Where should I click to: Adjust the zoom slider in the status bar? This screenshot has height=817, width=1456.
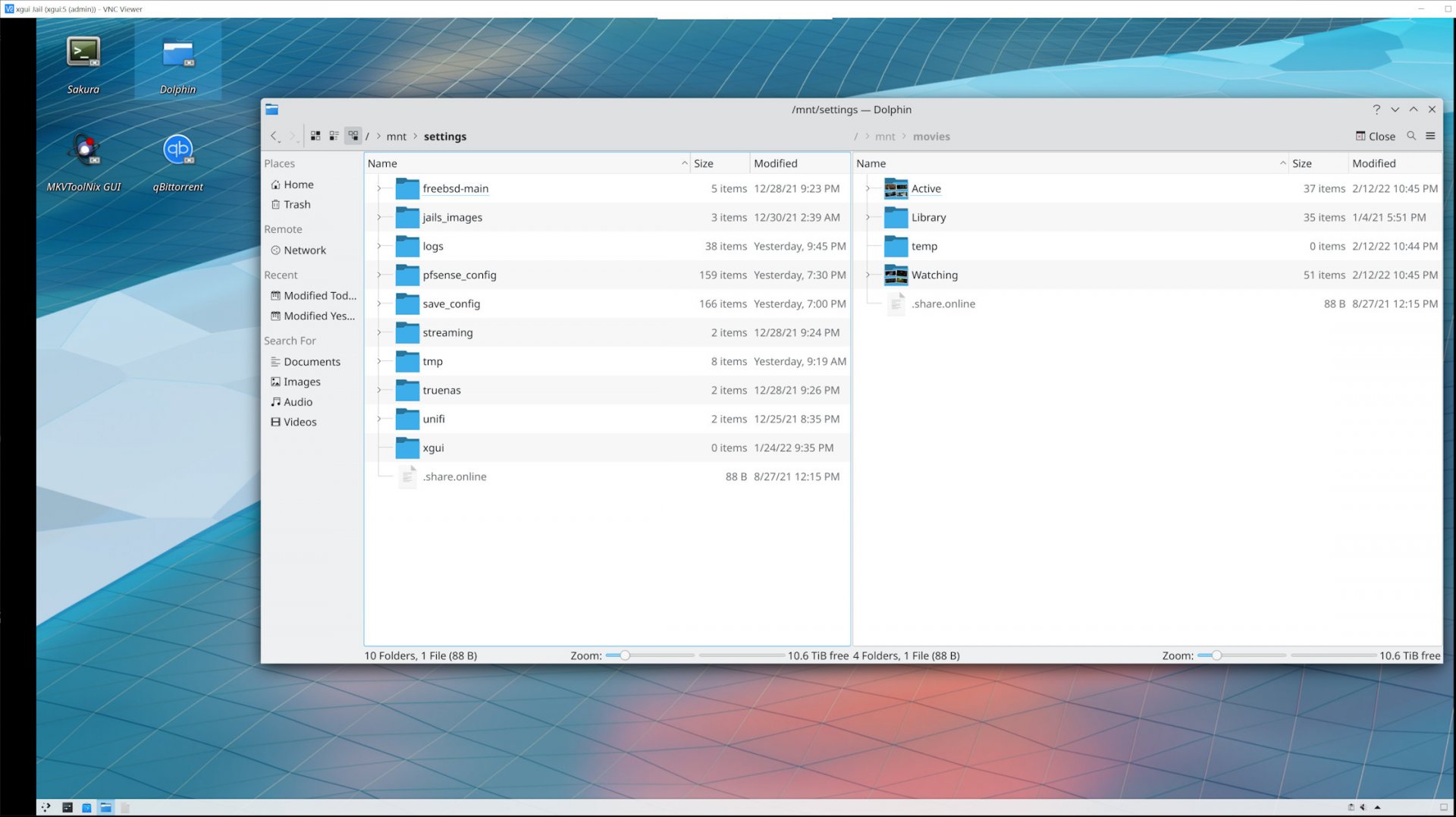(x=624, y=655)
